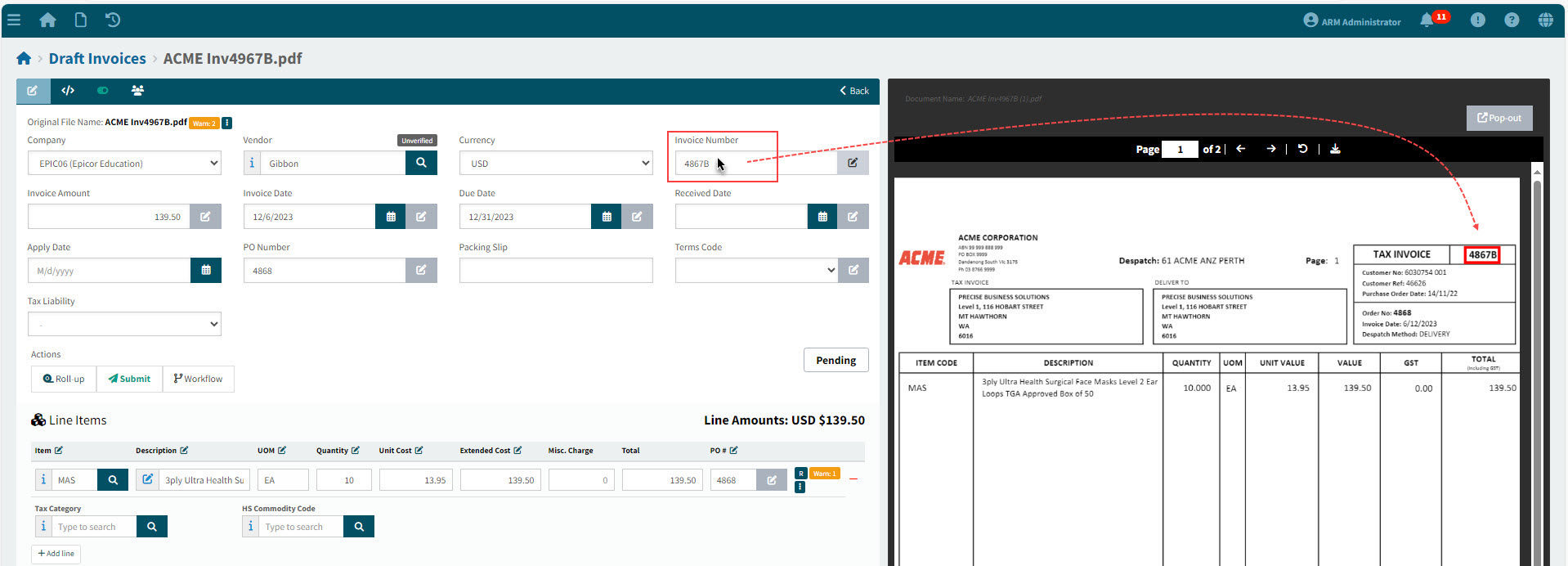
Task: Click the notifications bell icon
Action: (1427, 20)
